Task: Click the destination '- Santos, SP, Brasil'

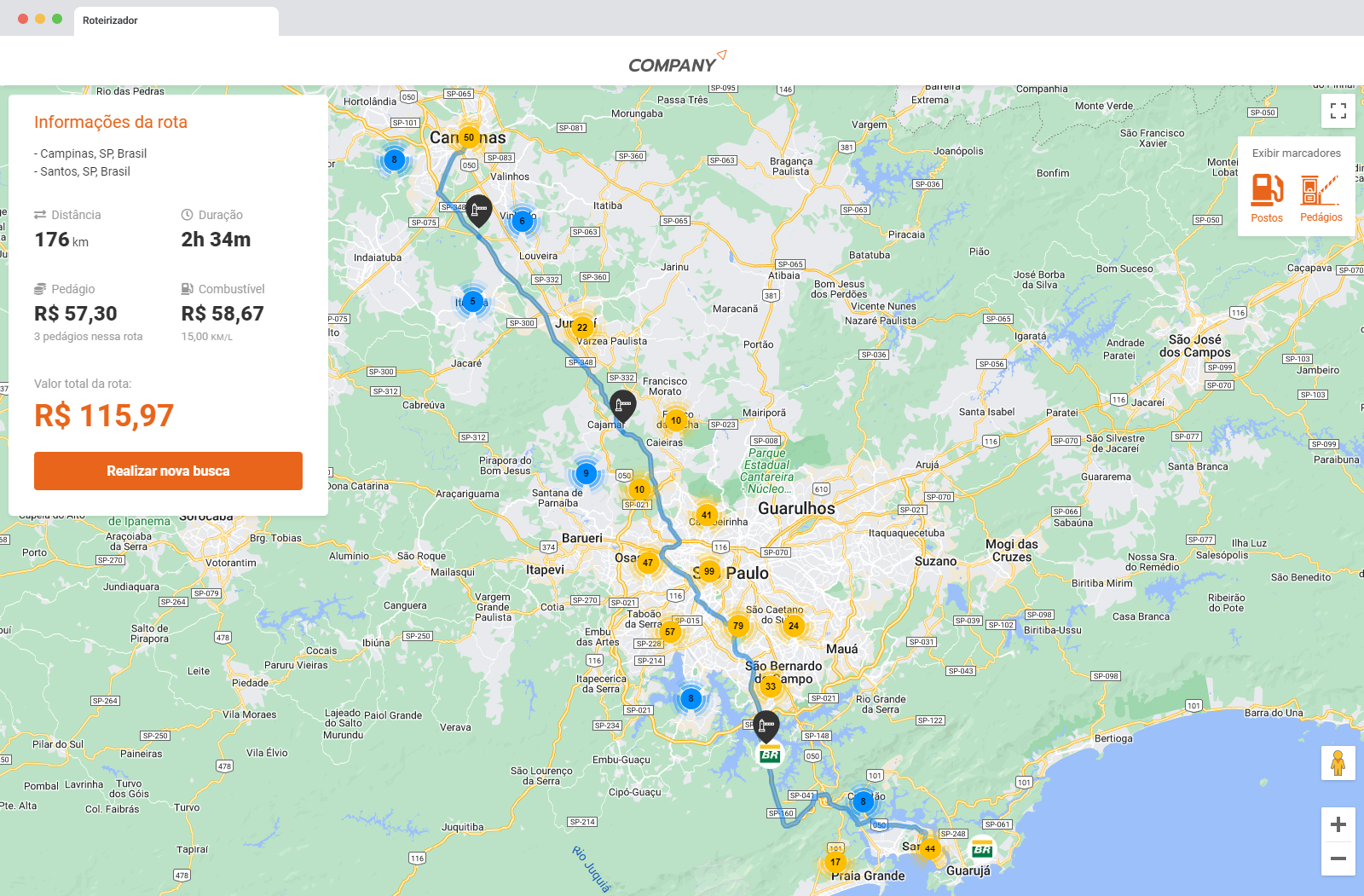Action: pyautogui.click(x=83, y=171)
